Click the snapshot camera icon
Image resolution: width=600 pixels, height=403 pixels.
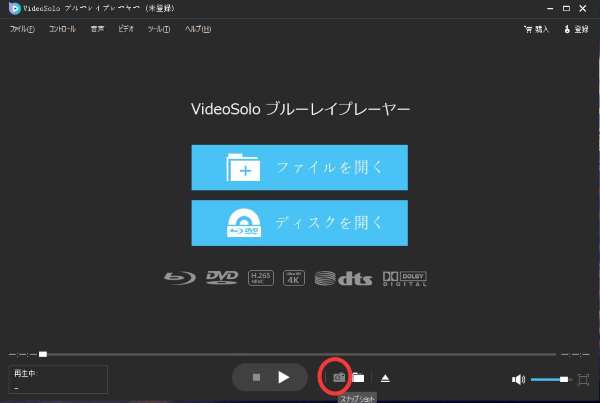point(339,378)
